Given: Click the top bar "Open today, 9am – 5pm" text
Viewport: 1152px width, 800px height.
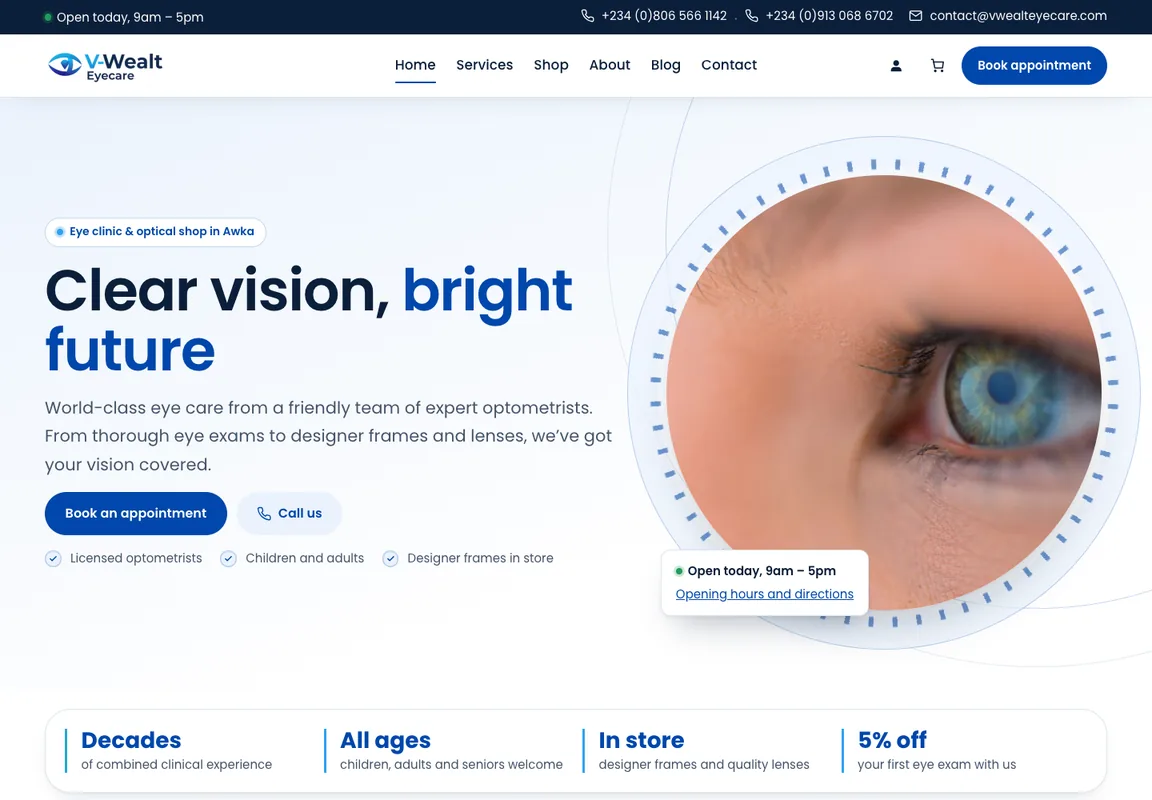Looking at the screenshot, I should coord(130,17).
